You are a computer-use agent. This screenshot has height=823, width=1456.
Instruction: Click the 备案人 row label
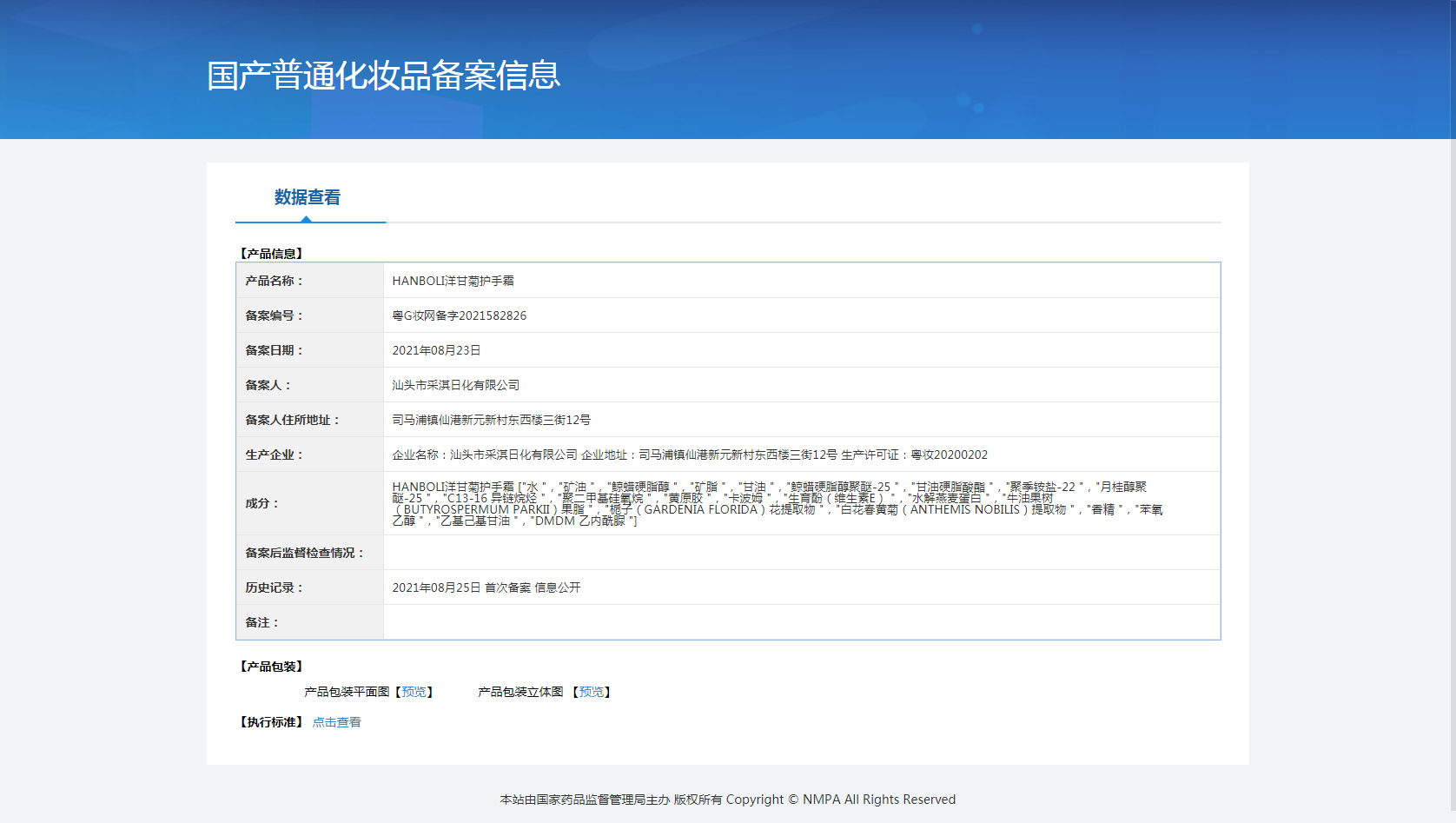coord(268,385)
